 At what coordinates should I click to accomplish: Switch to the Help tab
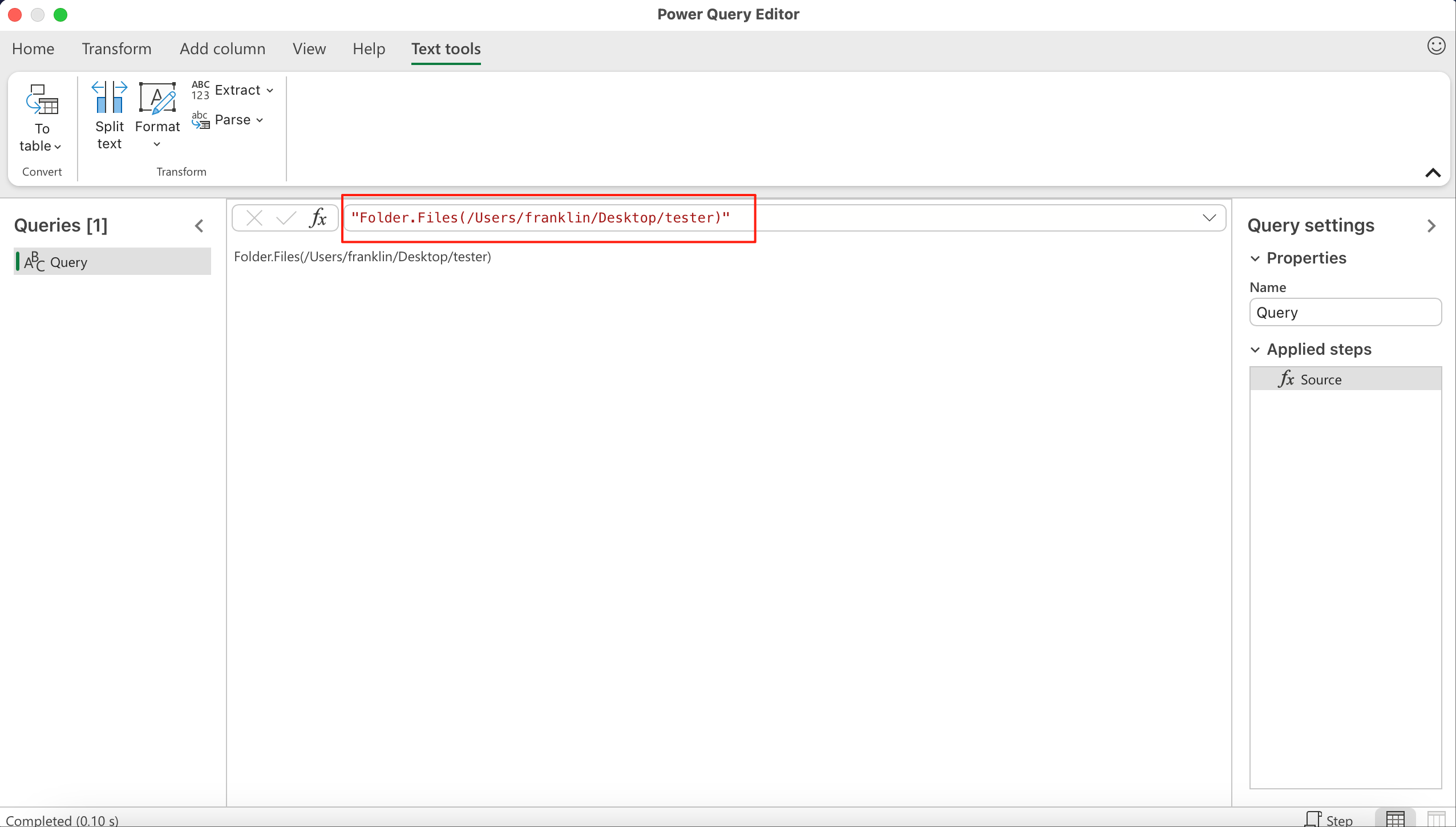369,49
